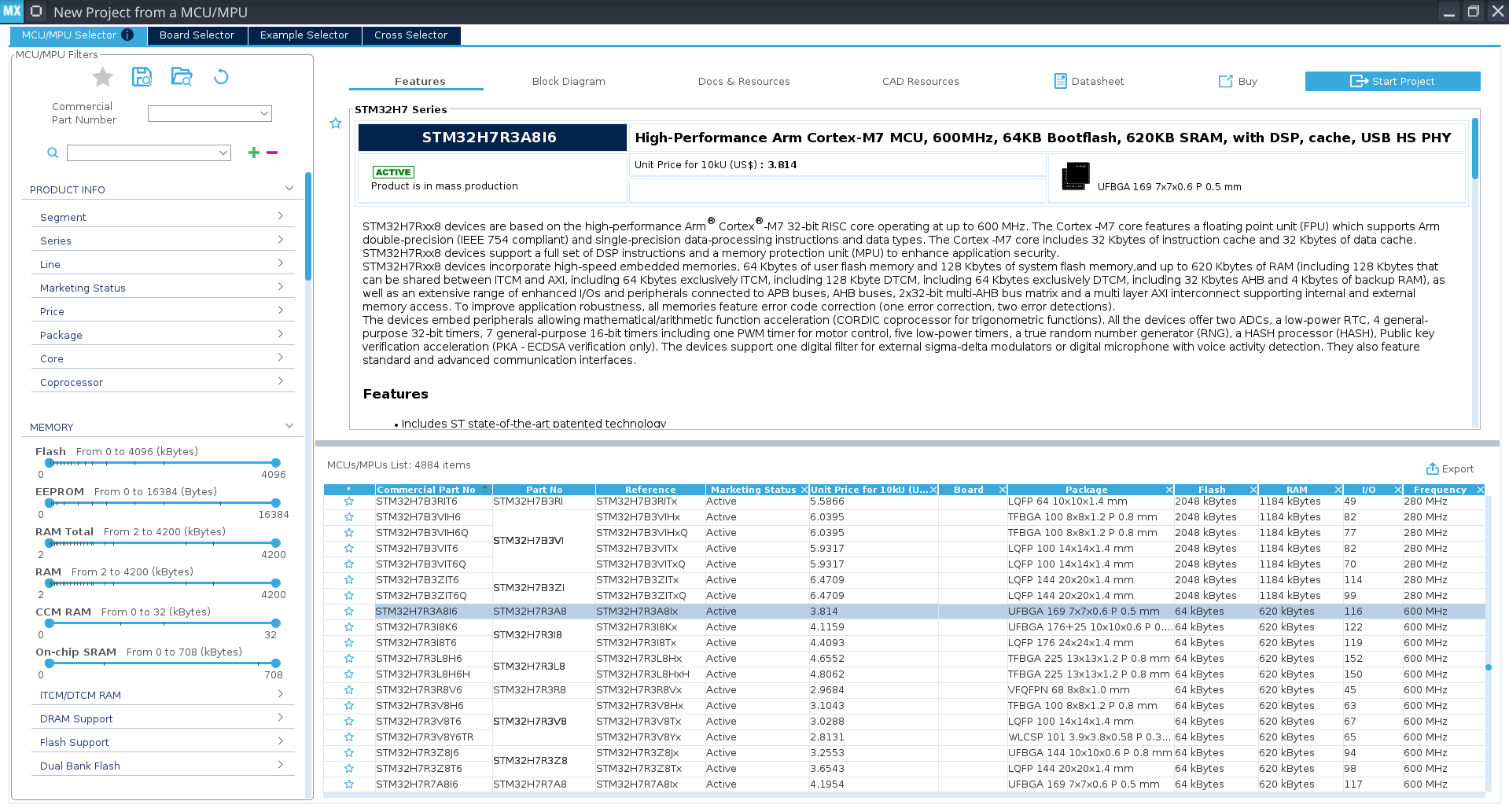Screen dimensions: 1509x812
Task: Click the MX application logo icon
Action: coord(12,12)
